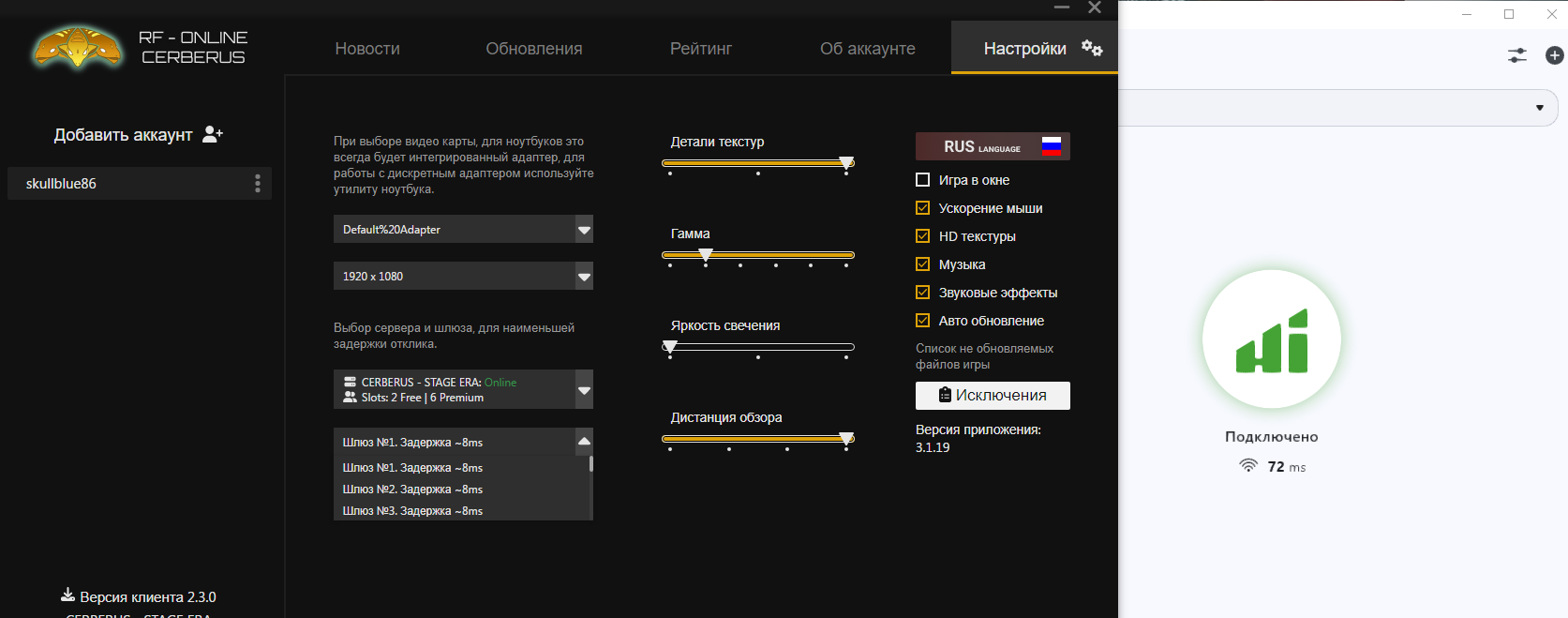1568x618 pixels.
Task: Click the add account person-plus icon
Action: [x=213, y=134]
